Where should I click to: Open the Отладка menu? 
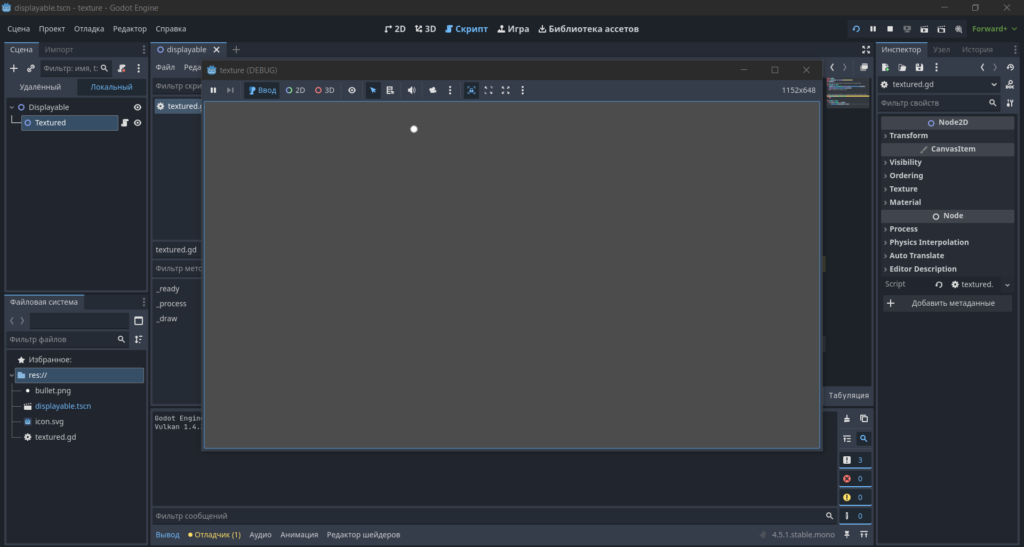[89, 29]
